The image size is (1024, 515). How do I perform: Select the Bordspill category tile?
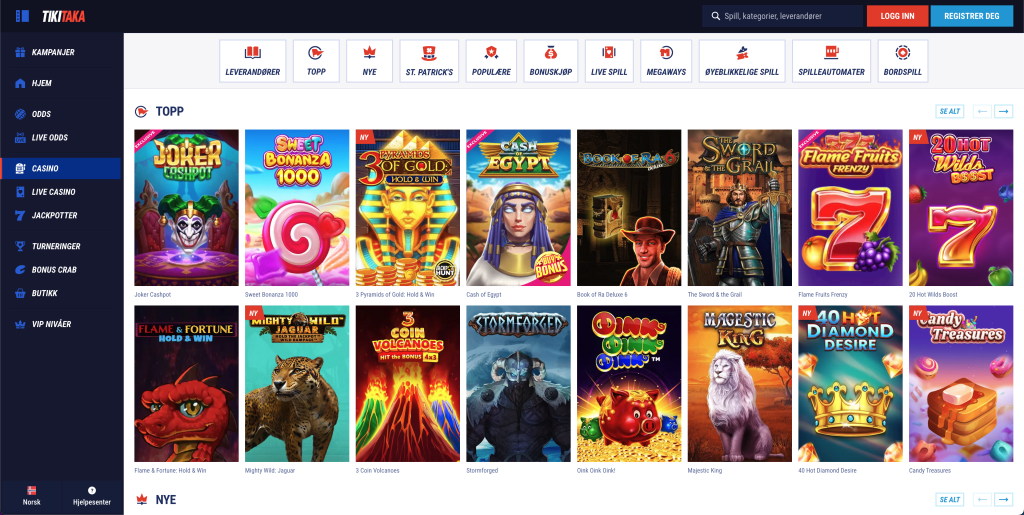point(903,61)
